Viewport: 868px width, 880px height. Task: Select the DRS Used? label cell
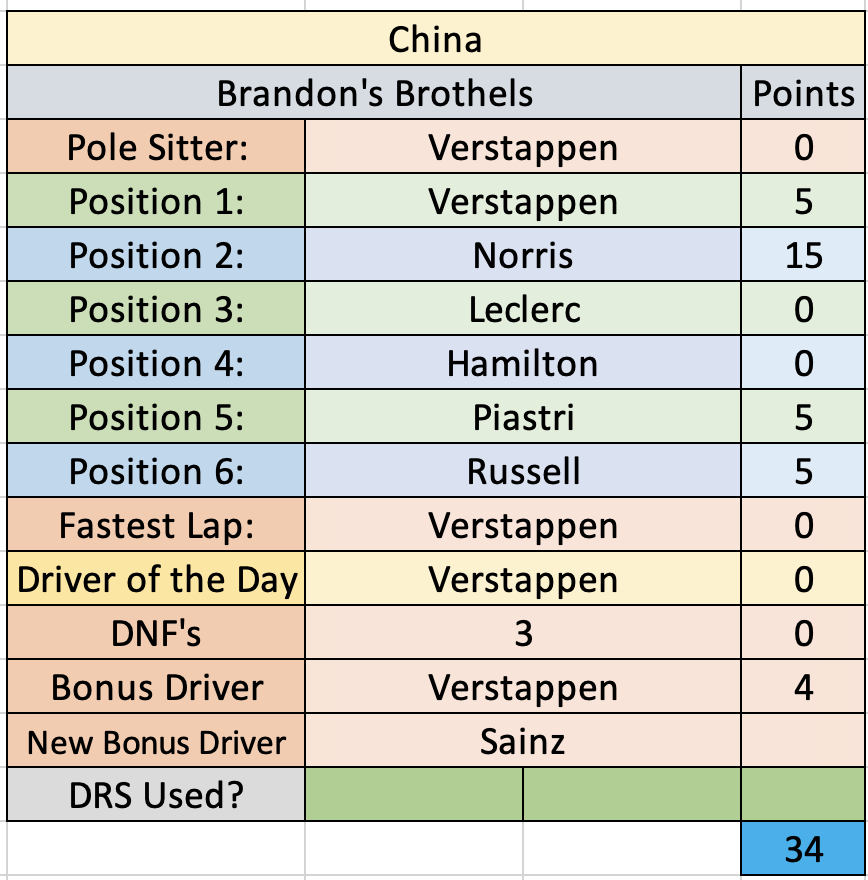coord(156,794)
